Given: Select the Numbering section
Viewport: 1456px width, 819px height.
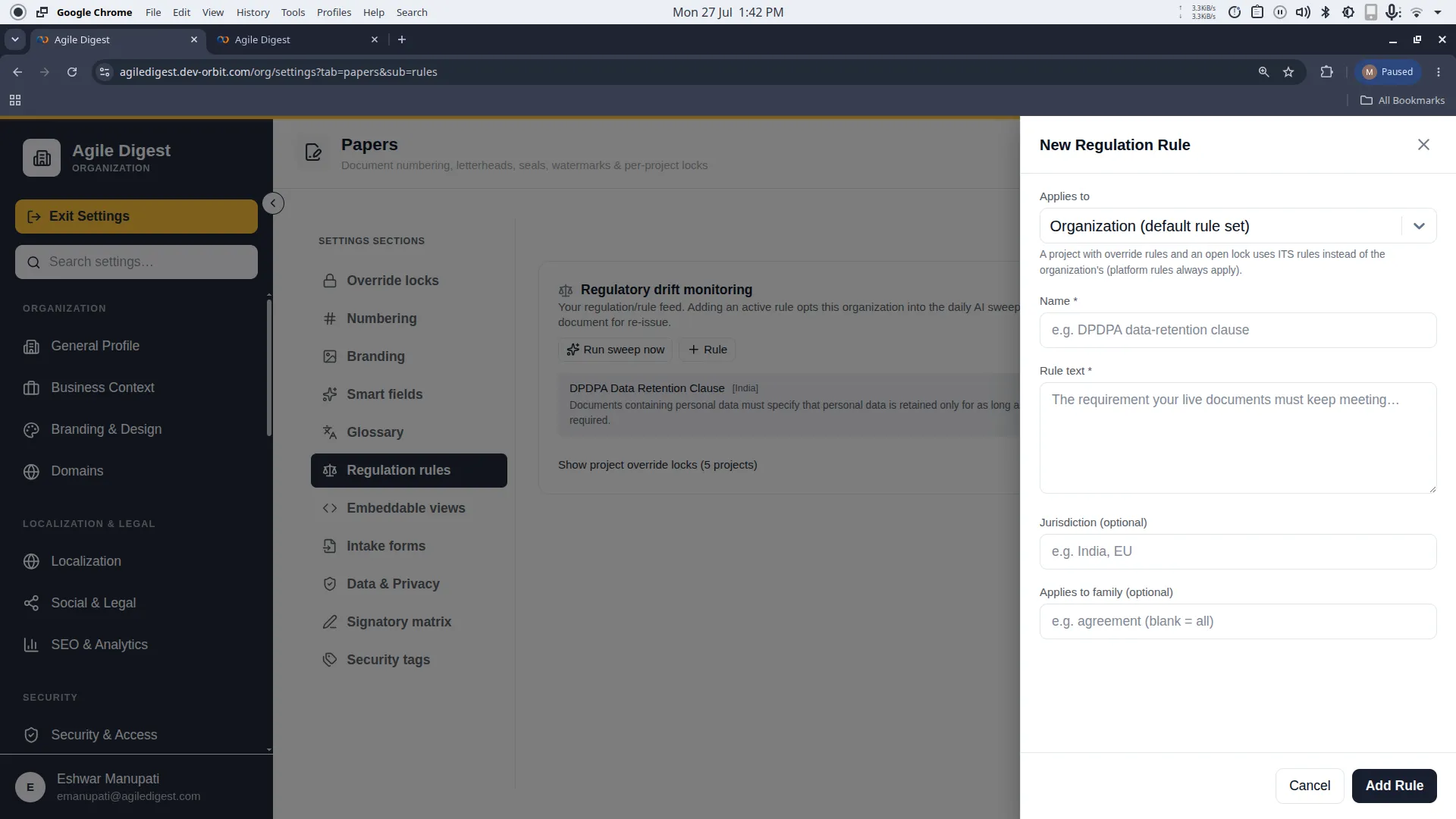Looking at the screenshot, I should tap(409, 318).
